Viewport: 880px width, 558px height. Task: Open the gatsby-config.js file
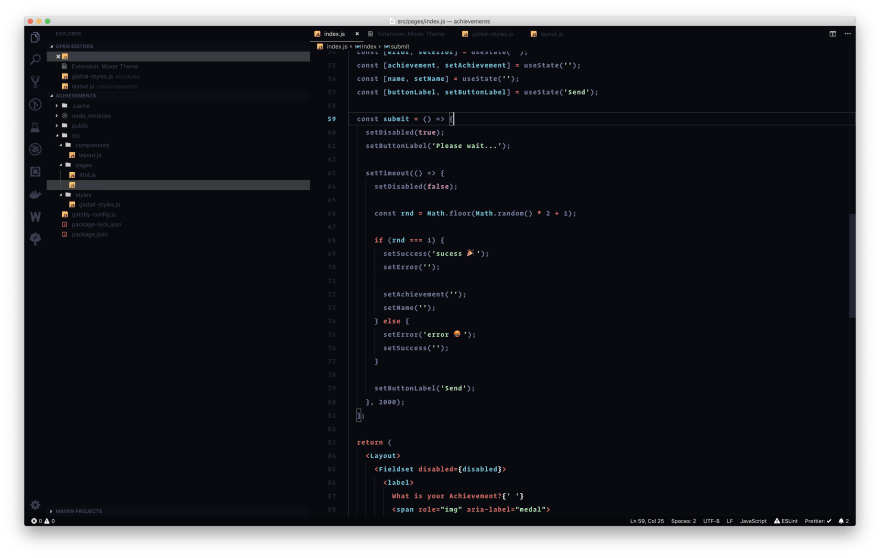tap(93, 214)
